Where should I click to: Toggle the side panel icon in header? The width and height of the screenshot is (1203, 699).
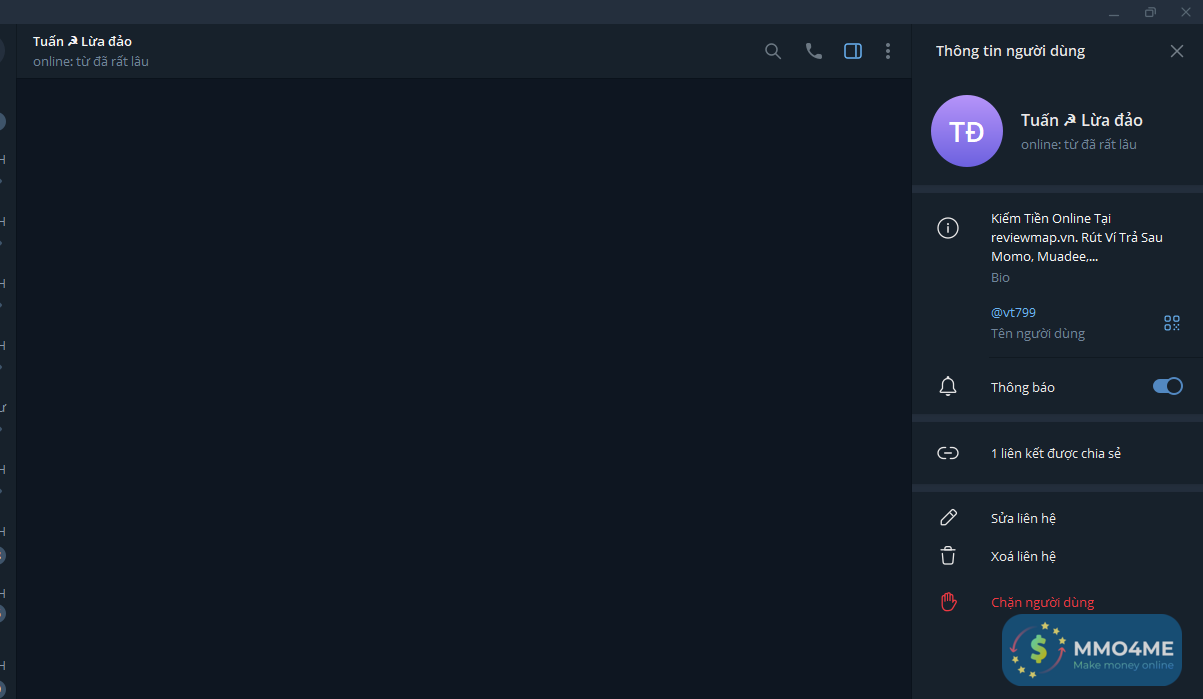click(853, 51)
